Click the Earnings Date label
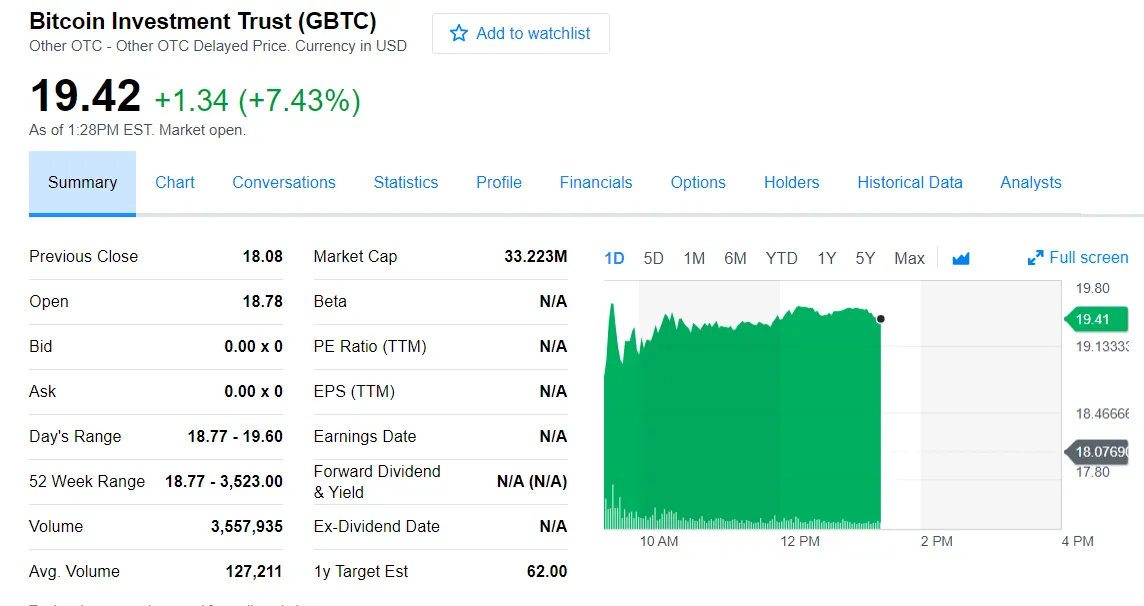This screenshot has height=606, width=1144. click(x=365, y=437)
